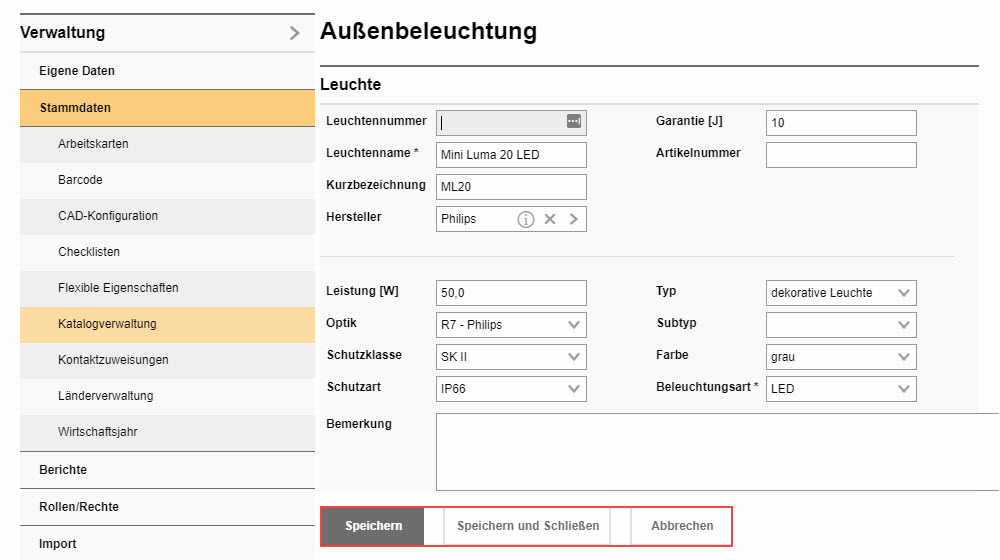Select Katalogverwaltung menu item
1000x560 pixels.
[x=107, y=324]
